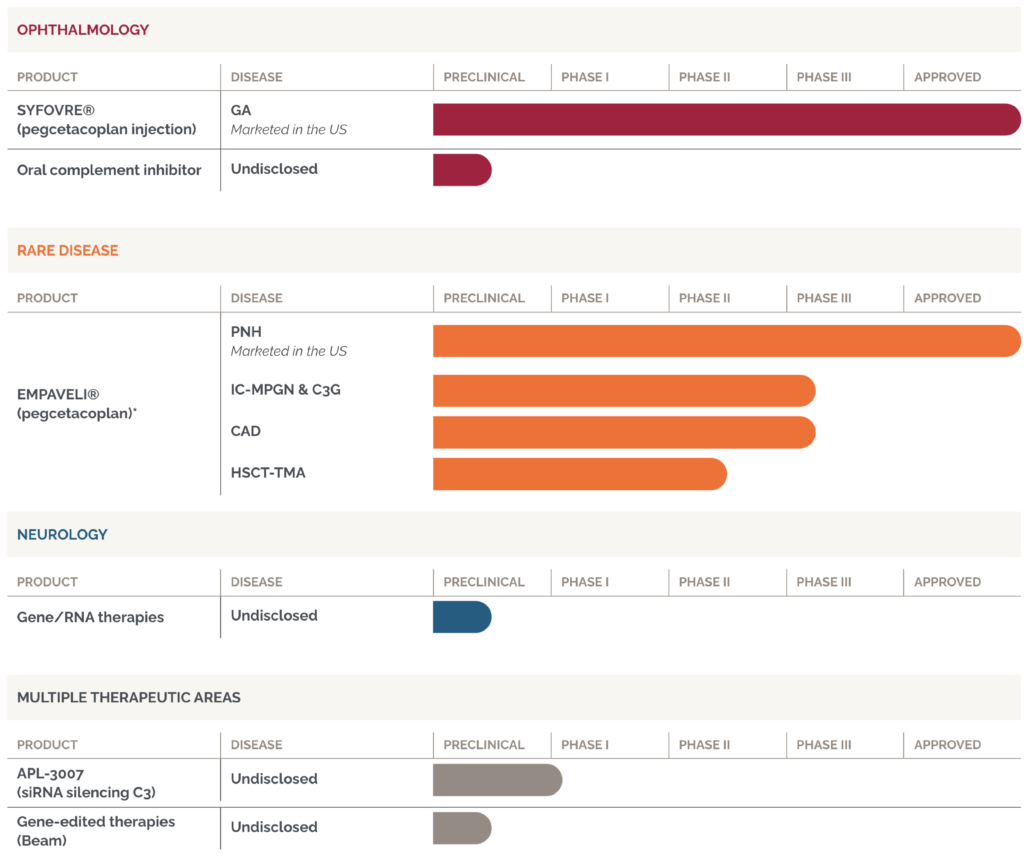Click PHASE II header in Neurology table

[x=704, y=581]
